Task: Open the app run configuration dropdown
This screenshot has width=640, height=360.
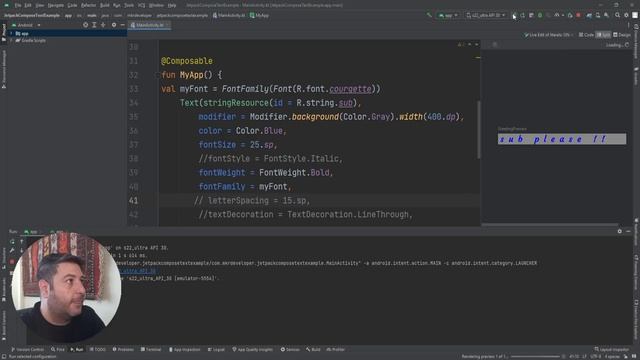Action: (448, 15)
